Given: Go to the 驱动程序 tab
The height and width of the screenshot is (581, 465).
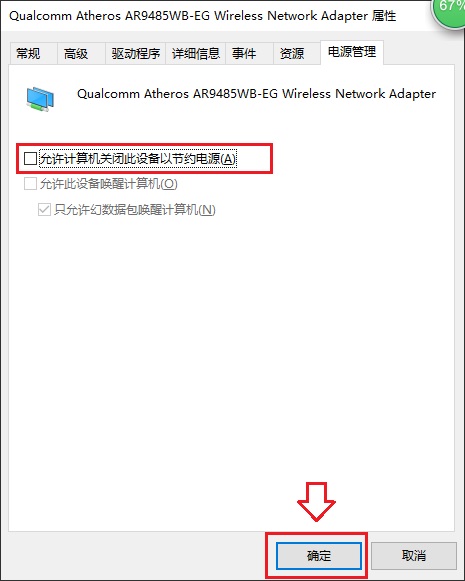Looking at the screenshot, I should [135, 54].
